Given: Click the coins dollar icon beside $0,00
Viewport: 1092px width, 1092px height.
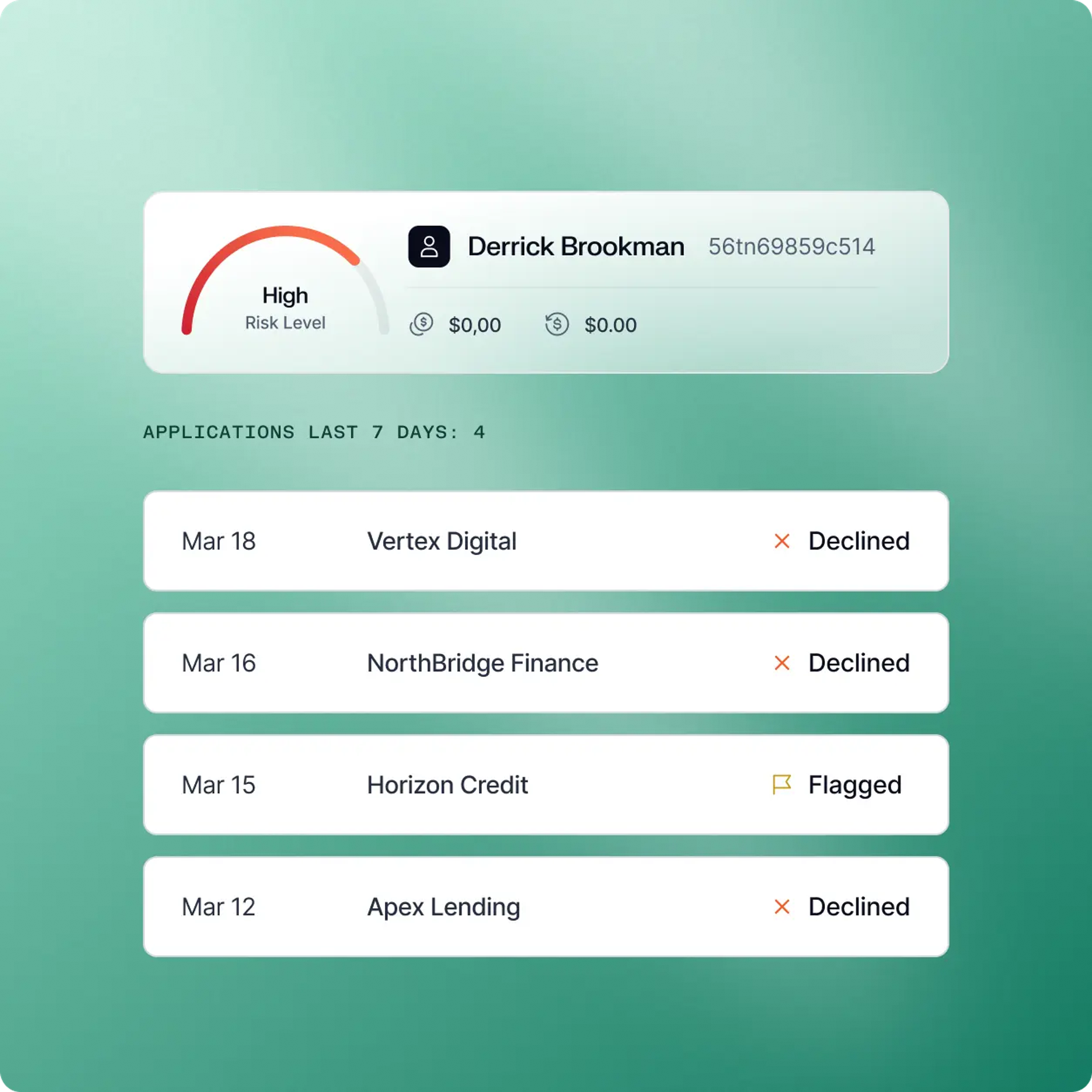Looking at the screenshot, I should click(x=421, y=324).
